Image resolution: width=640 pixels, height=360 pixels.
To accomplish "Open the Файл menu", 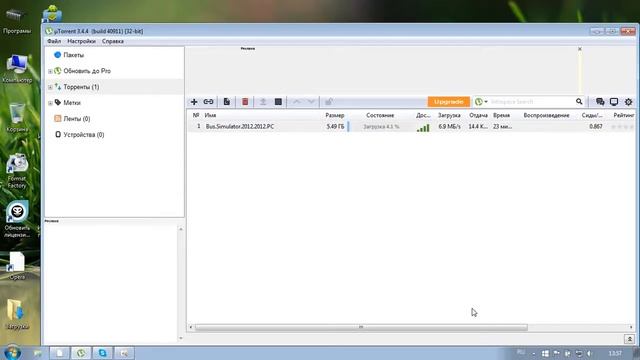I will [54, 41].
